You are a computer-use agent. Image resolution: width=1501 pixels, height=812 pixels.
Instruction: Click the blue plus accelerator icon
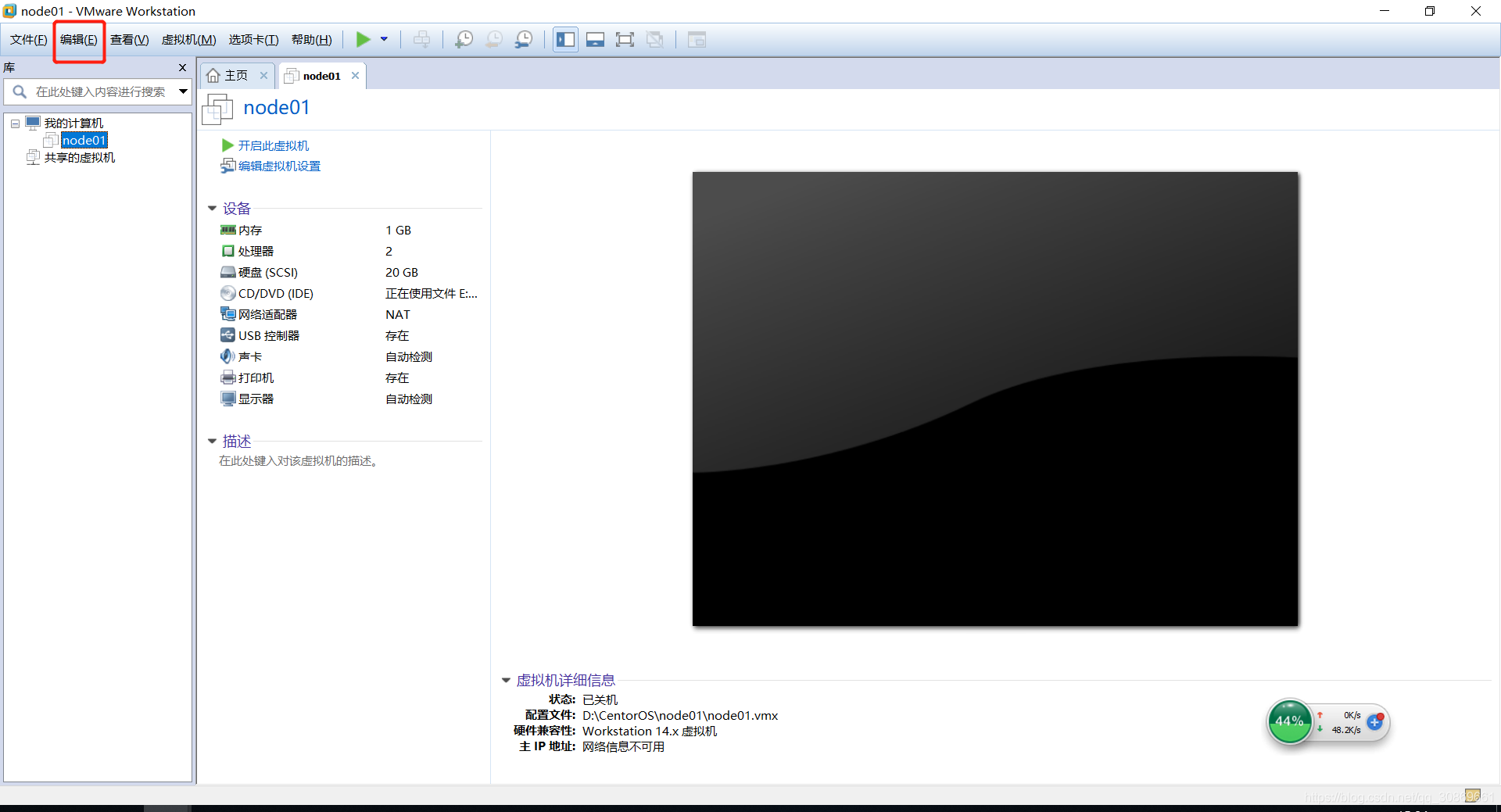(1375, 722)
